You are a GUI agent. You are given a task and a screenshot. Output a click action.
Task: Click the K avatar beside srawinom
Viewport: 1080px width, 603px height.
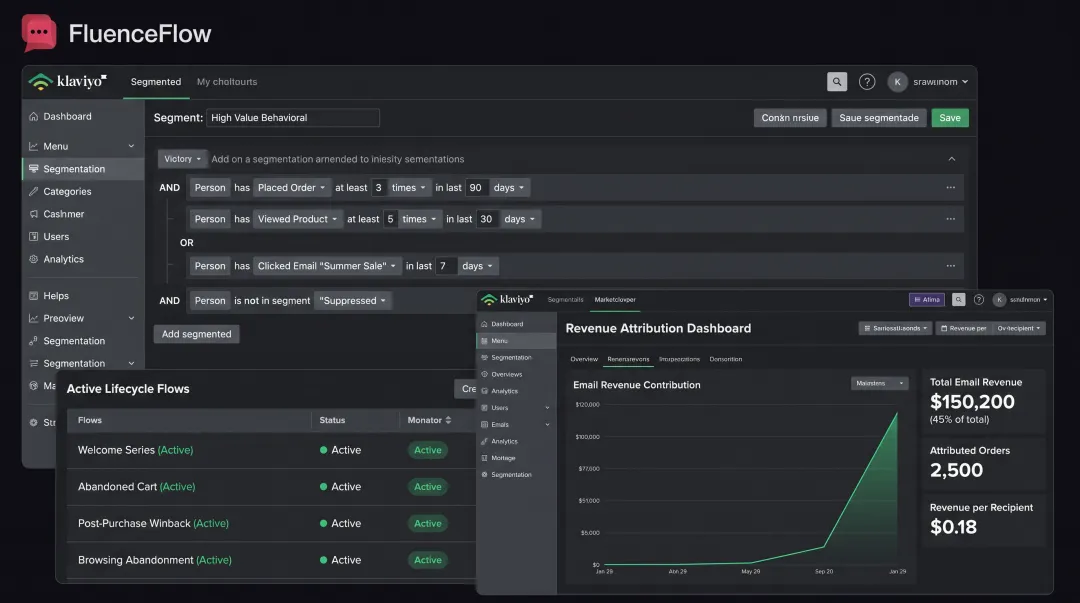(897, 81)
